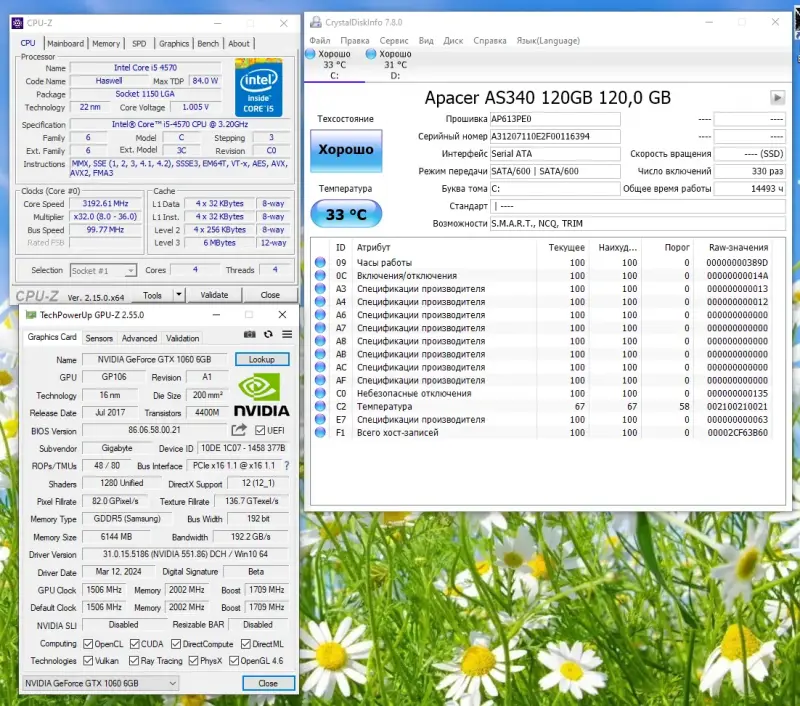Click 33 °C temperature button
Screen dimensions: 800x706
pos(346,214)
